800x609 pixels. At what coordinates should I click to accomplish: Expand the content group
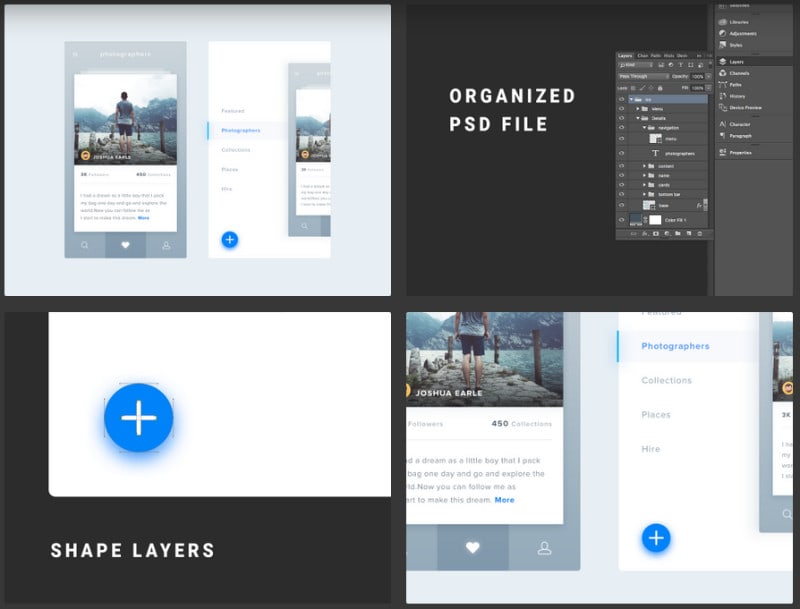(644, 166)
